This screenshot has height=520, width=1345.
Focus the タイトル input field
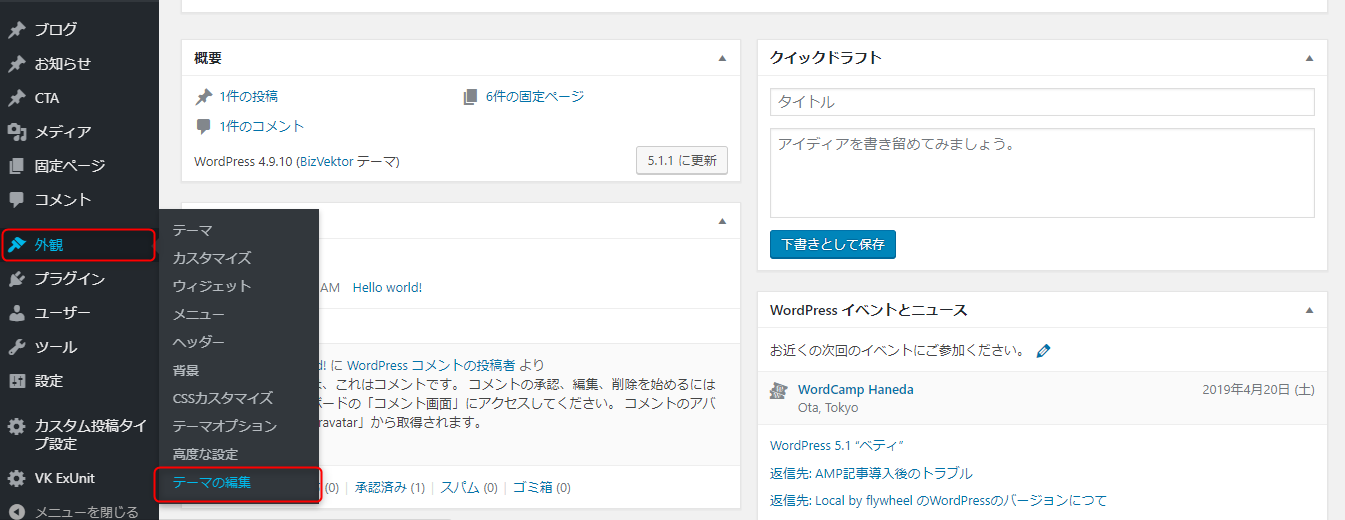(x=1042, y=102)
